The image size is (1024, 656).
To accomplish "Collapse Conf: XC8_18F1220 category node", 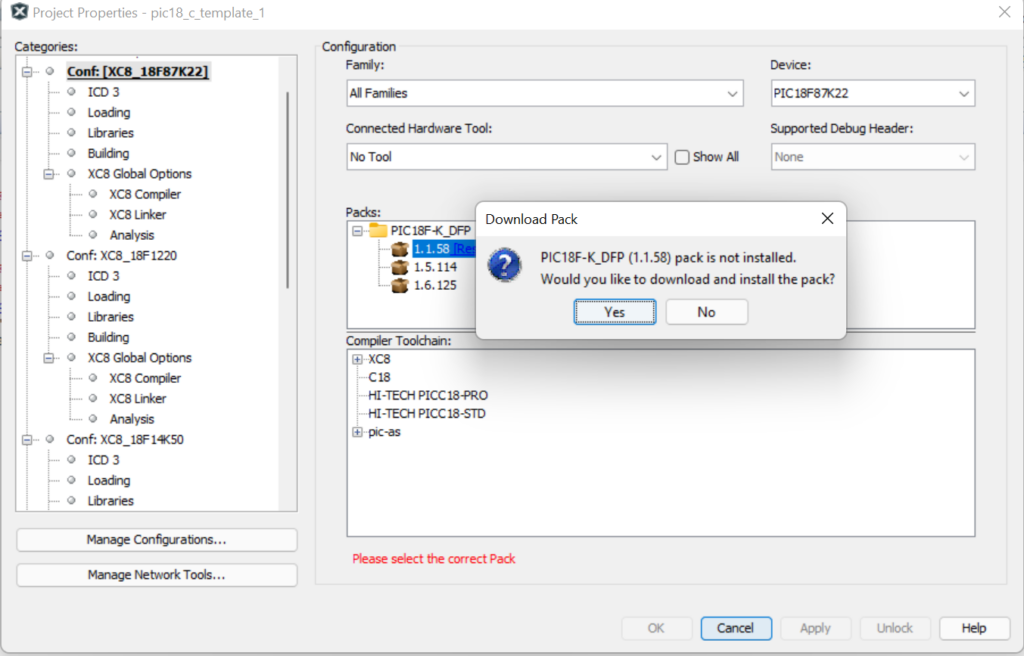I will pyautogui.click(x=27, y=255).
